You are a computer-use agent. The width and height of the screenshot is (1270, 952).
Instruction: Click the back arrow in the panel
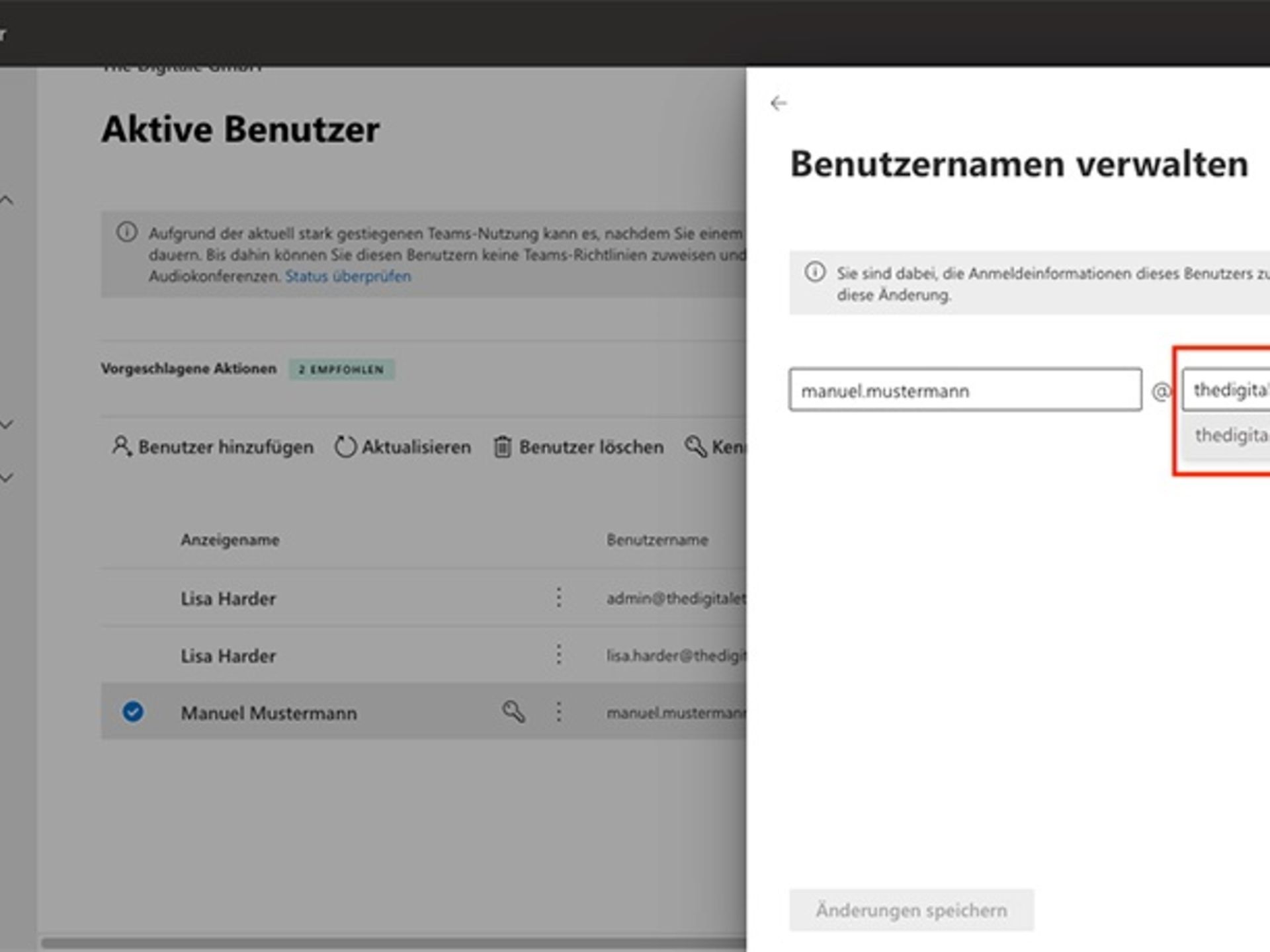[780, 103]
